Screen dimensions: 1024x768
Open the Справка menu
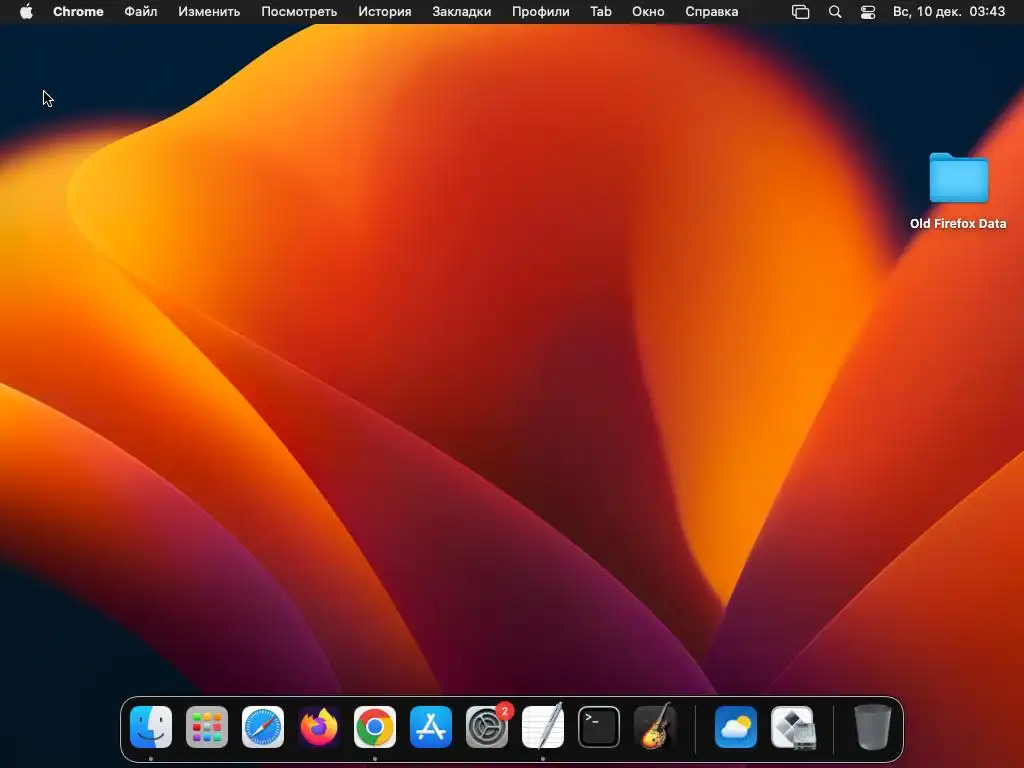click(x=712, y=12)
